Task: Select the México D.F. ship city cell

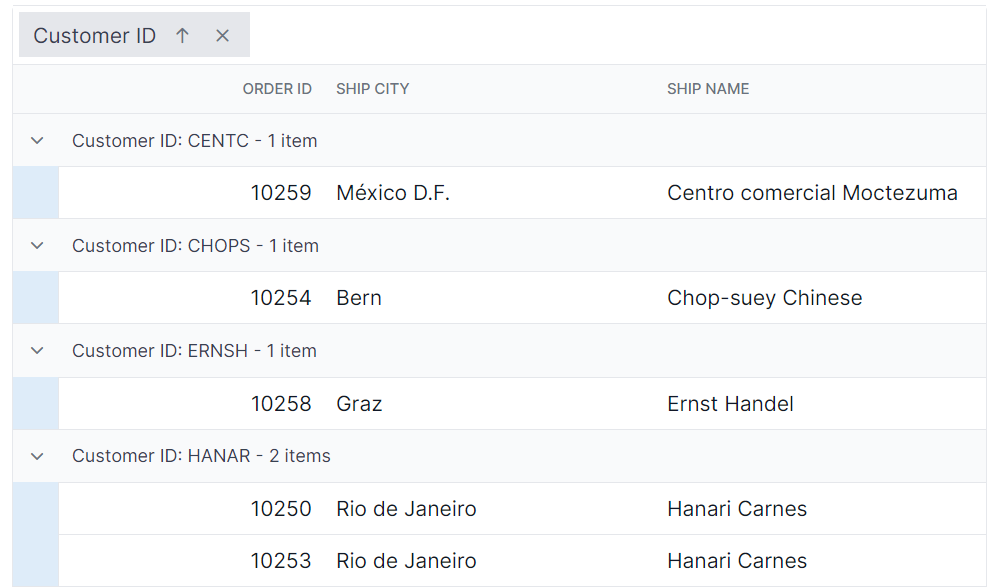Action: 393,193
